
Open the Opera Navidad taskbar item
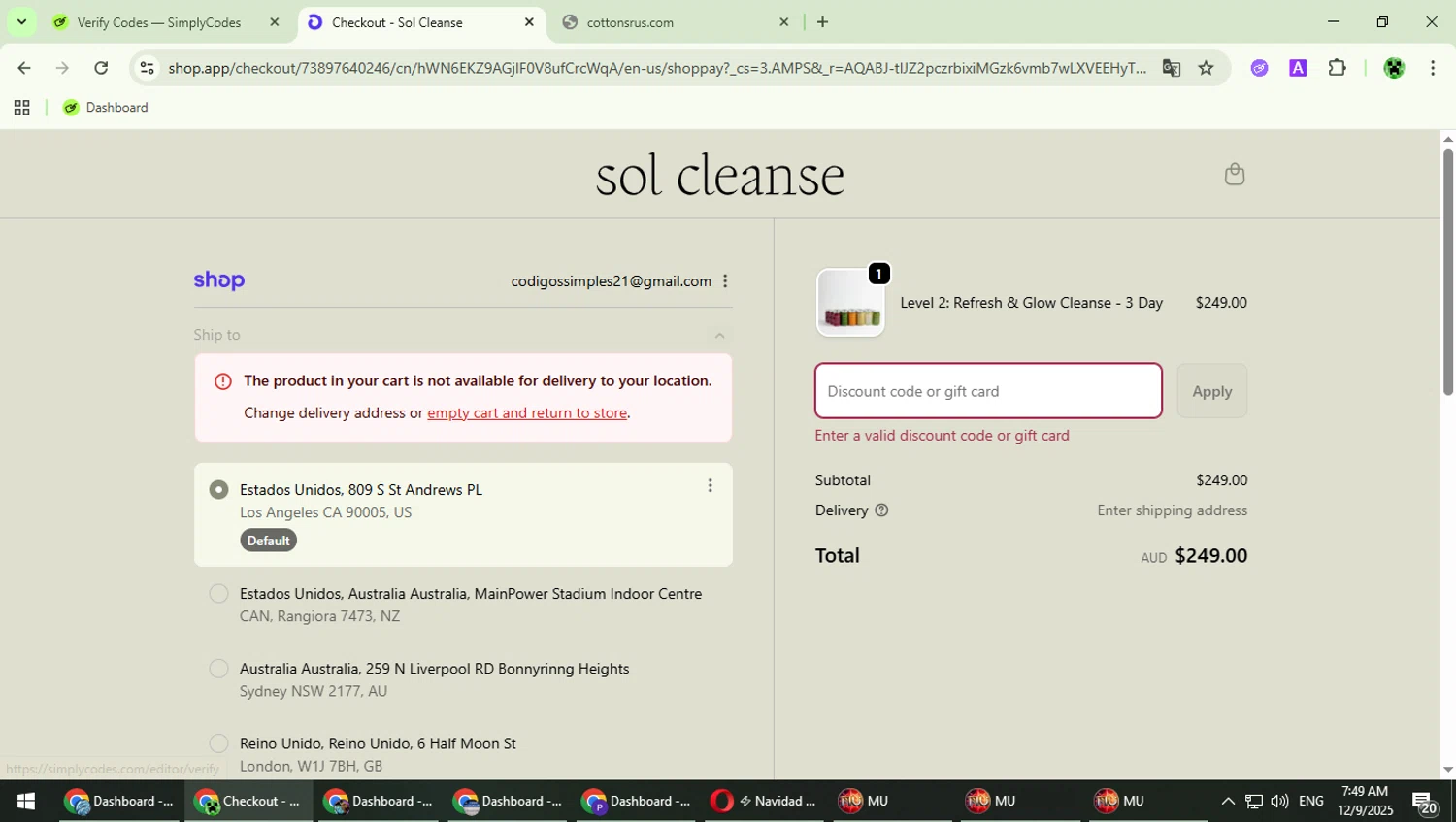[x=764, y=802]
